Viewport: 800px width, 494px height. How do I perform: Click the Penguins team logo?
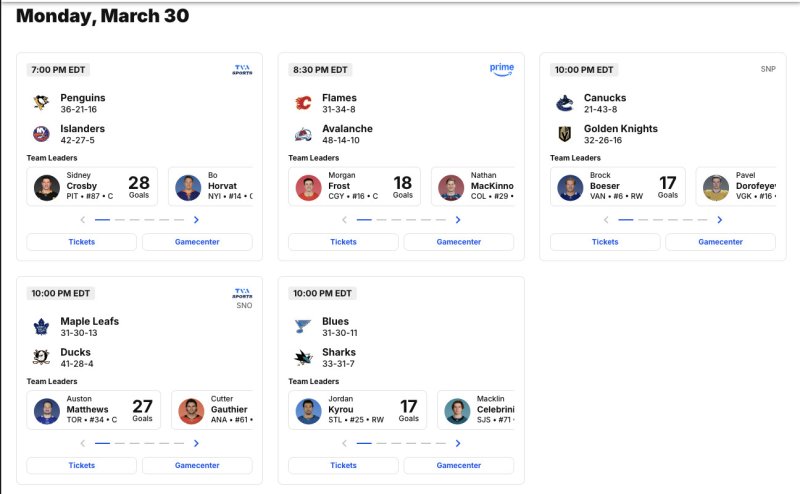[42, 103]
